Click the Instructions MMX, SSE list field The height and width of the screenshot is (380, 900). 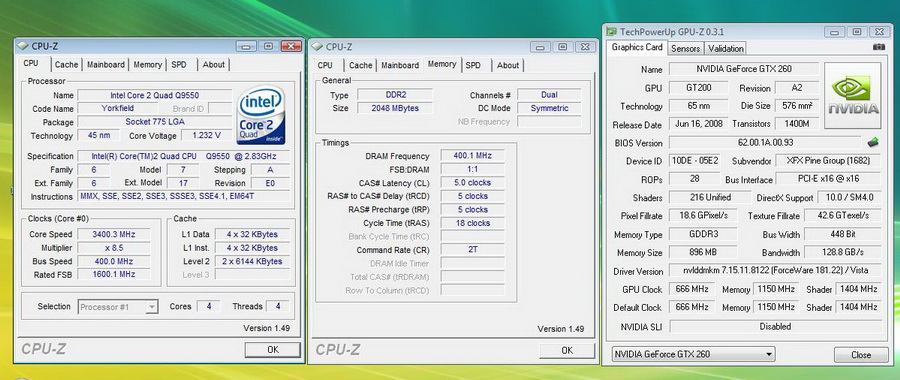[x=184, y=196]
